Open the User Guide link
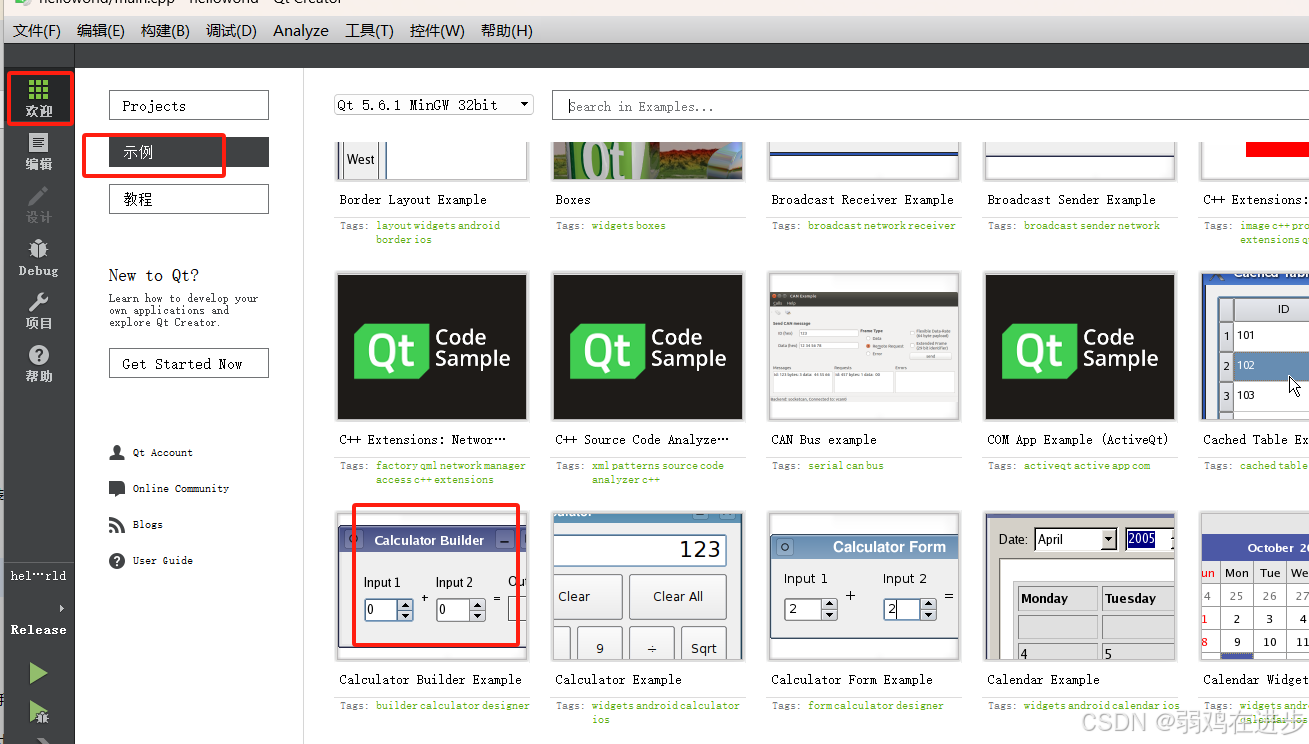Image resolution: width=1309 pixels, height=744 pixels. (163, 561)
